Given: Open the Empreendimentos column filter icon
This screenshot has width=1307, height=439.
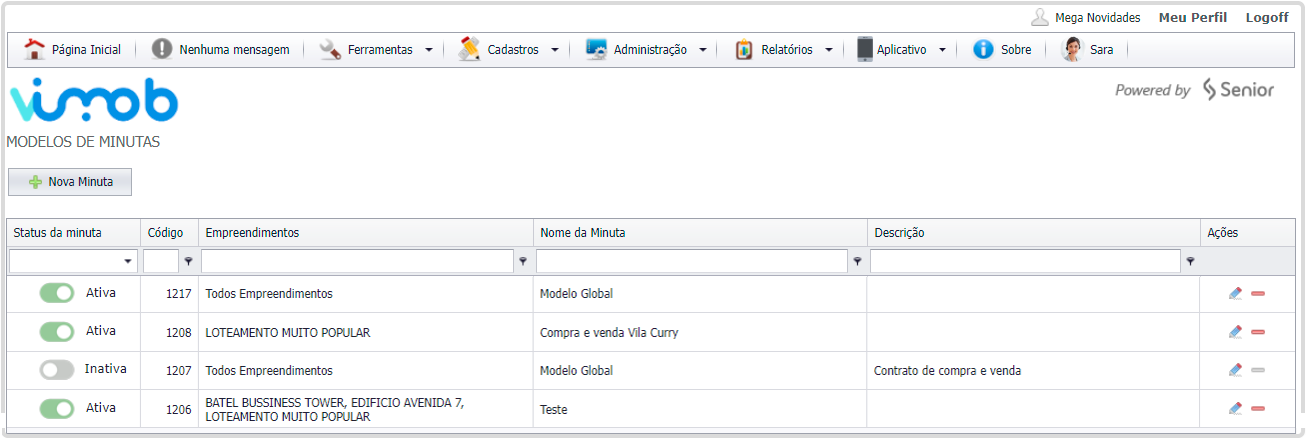Looking at the screenshot, I should point(523,261).
